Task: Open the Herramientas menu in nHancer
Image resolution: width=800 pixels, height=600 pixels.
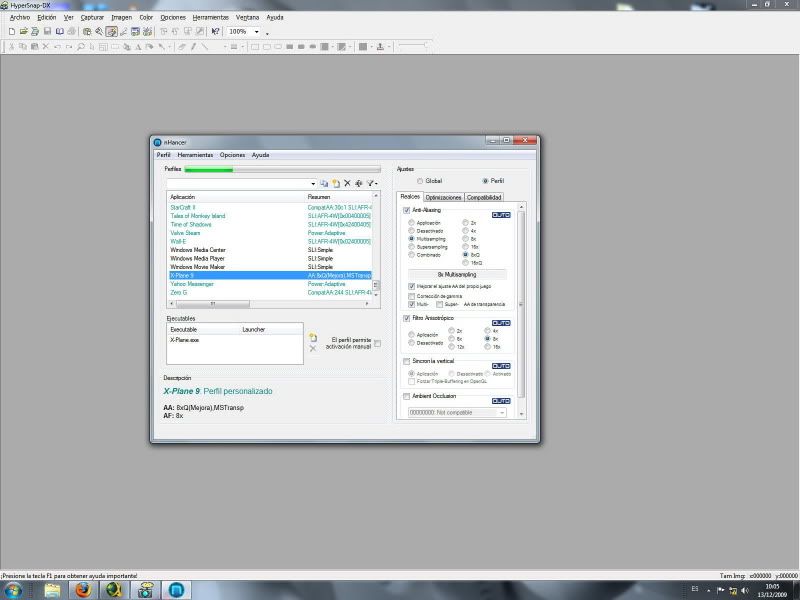Action: 195,155
